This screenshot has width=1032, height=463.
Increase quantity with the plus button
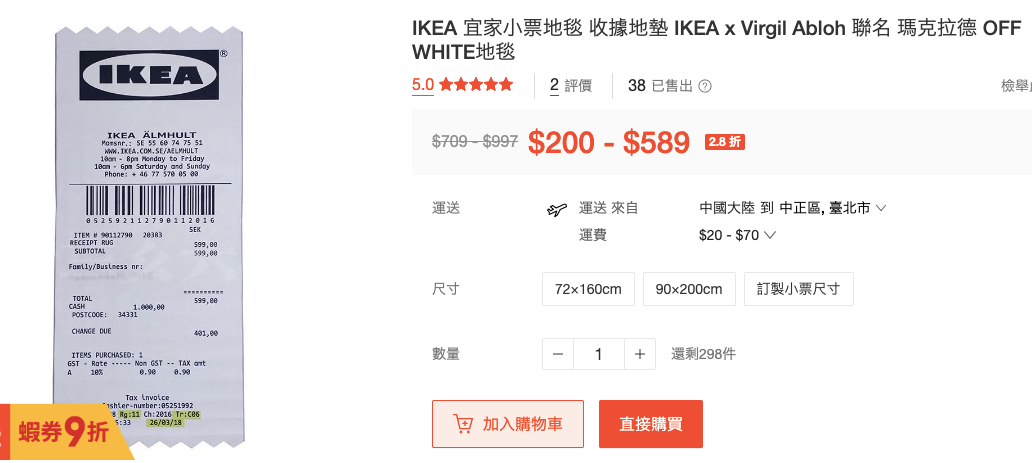pyautogui.click(x=639, y=354)
